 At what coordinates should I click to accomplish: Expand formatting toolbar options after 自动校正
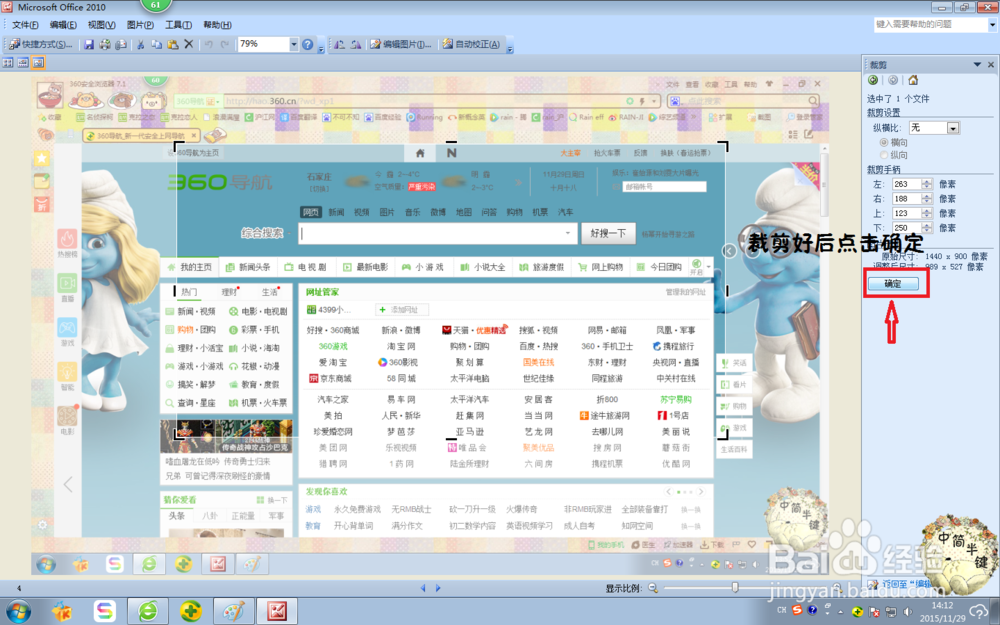(510, 47)
